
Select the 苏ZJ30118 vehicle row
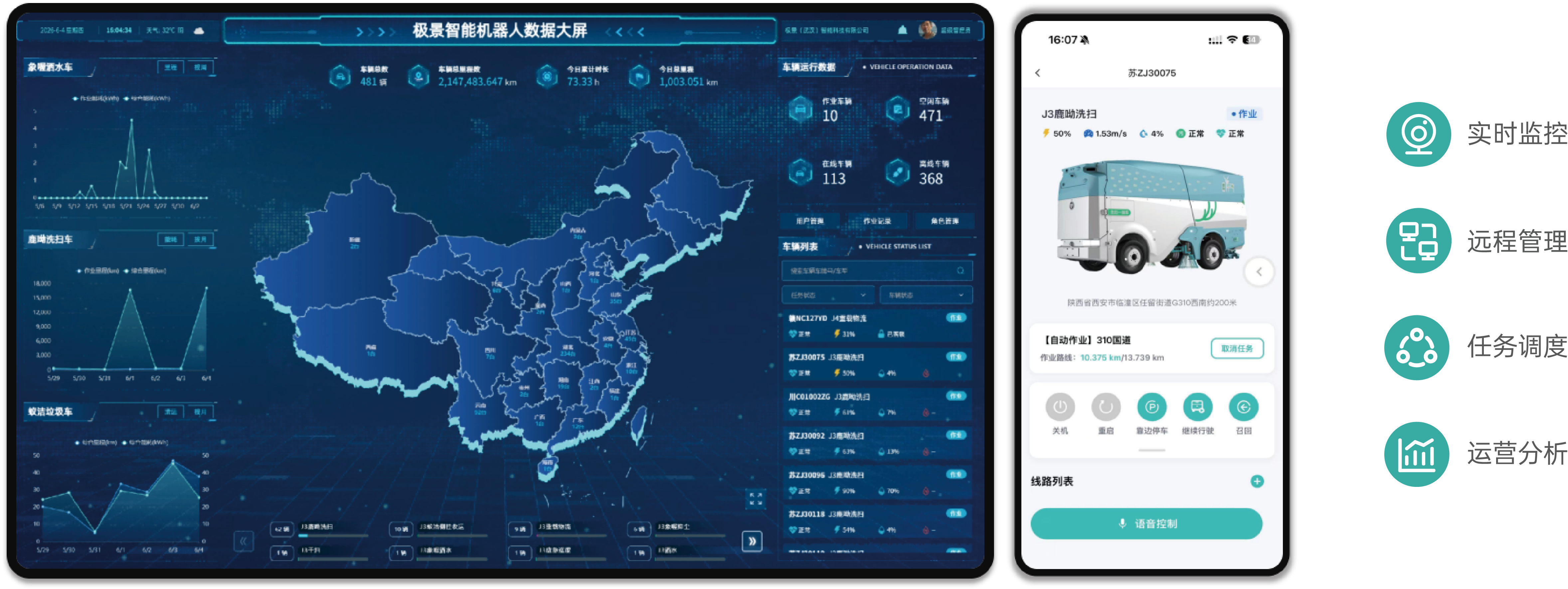coord(877,521)
